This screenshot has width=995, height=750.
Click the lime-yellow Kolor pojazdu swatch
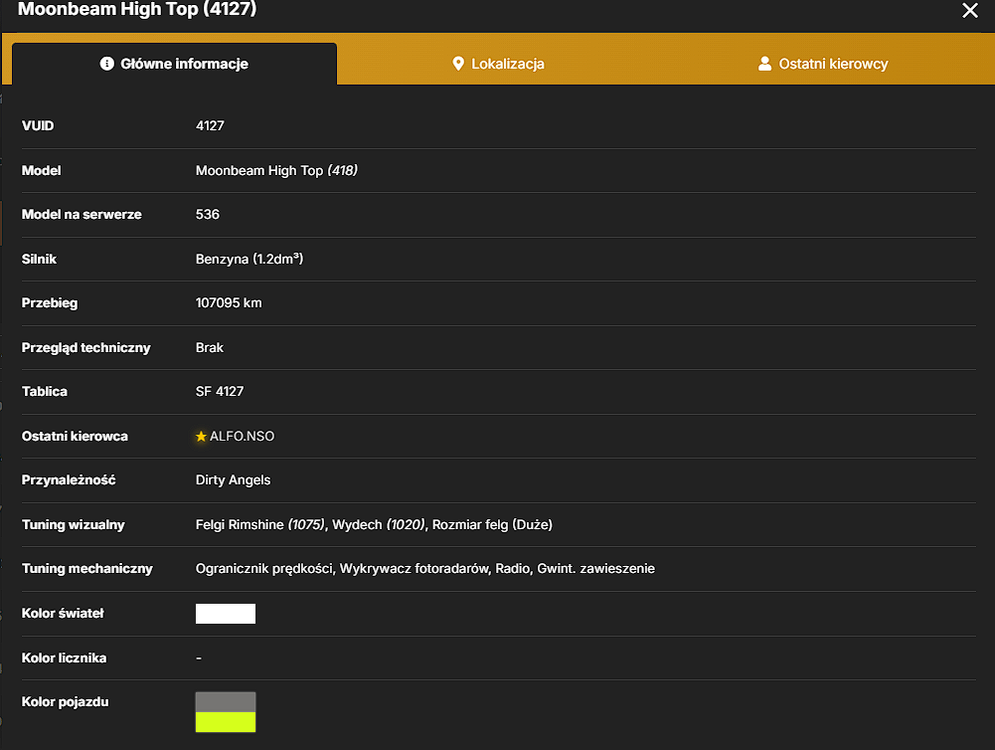tap(225, 722)
